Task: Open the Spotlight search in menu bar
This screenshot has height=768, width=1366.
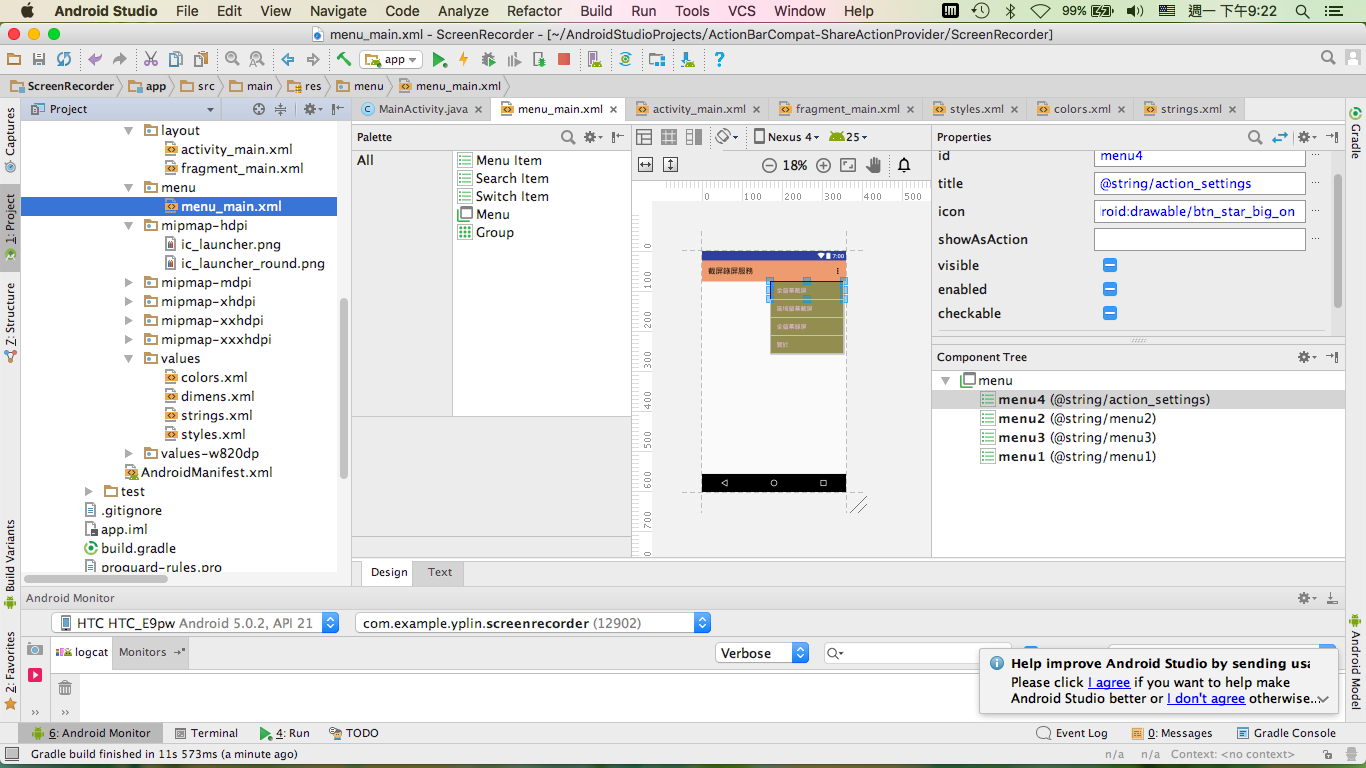Action: 1302,11
